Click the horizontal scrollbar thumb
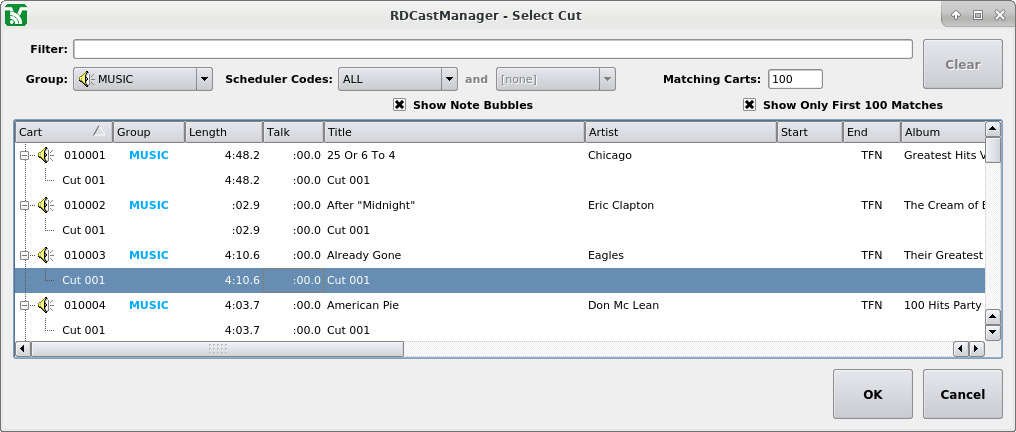The image size is (1016, 432). coord(217,349)
